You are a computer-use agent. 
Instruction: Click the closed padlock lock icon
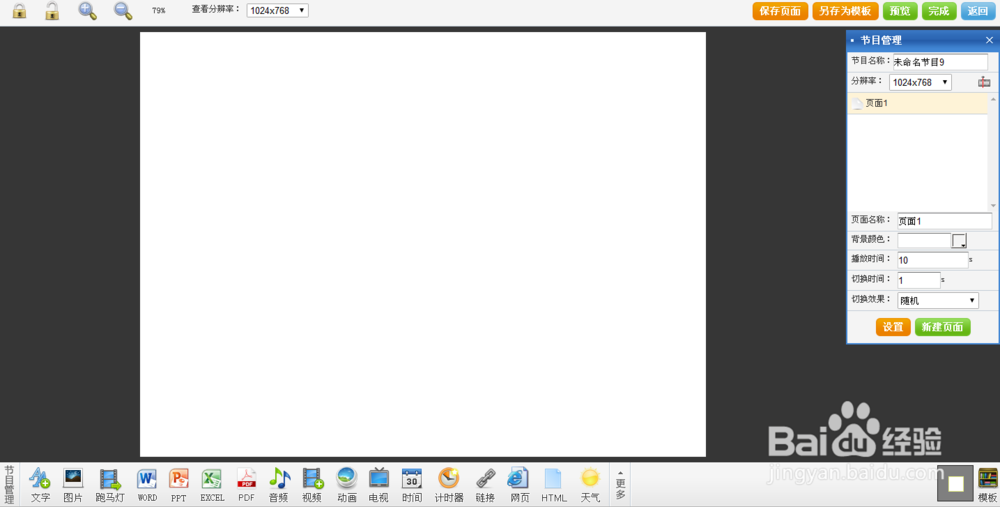click(x=20, y=11)
